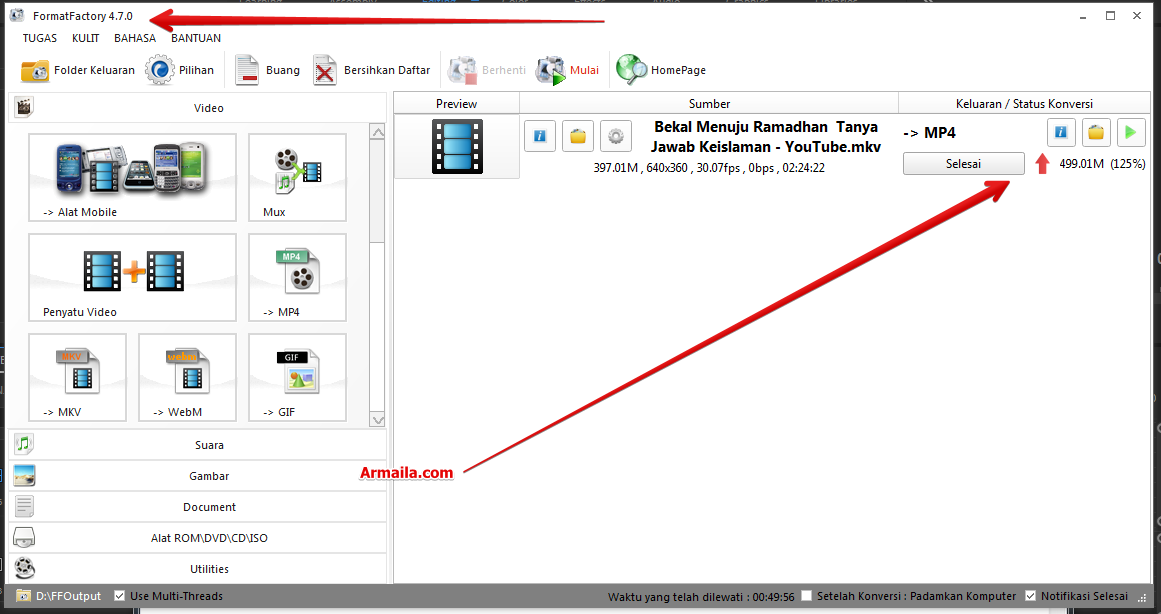Toggle Use Multi-Threads checkbox
Image resolution: width=1161 pixels, height=614 pixels.
coord(119,595)
